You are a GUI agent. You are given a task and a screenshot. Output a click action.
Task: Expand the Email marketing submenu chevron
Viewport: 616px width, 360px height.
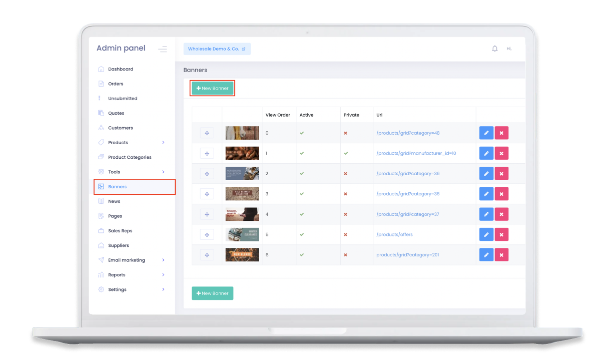[163, 260]
